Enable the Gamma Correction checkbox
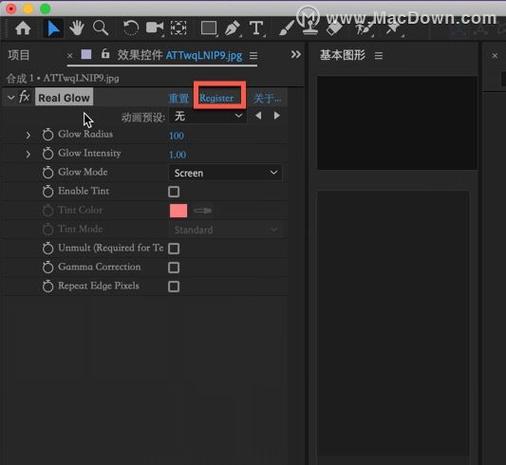506x465 pixels. pos(174,267)
